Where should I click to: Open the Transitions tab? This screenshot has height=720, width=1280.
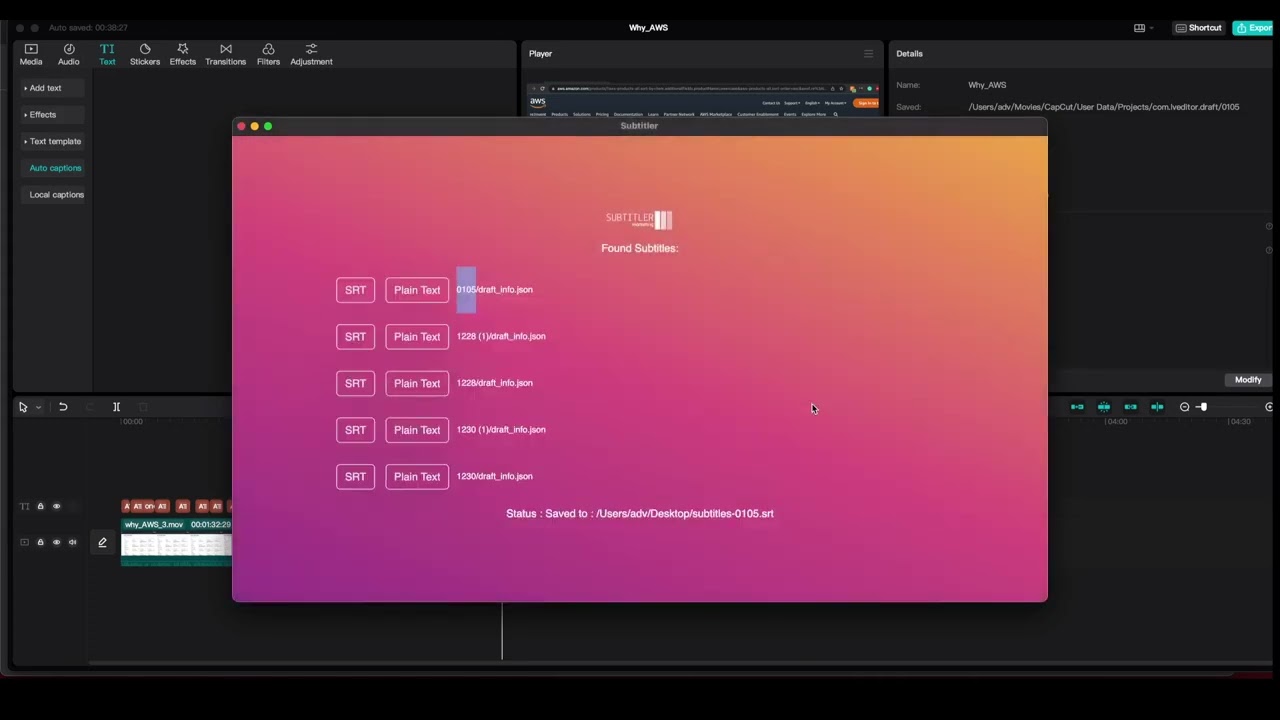pyautogui.click(x=225, y=54)
